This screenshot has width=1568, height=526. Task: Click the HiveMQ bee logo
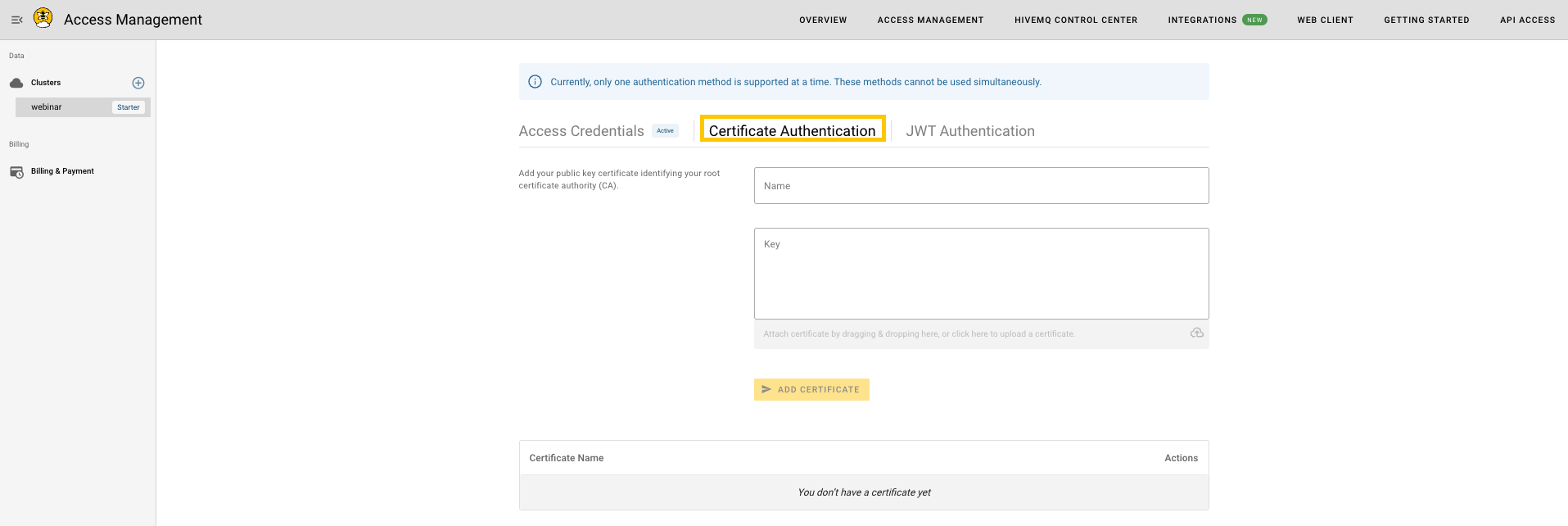click(43, 18)
